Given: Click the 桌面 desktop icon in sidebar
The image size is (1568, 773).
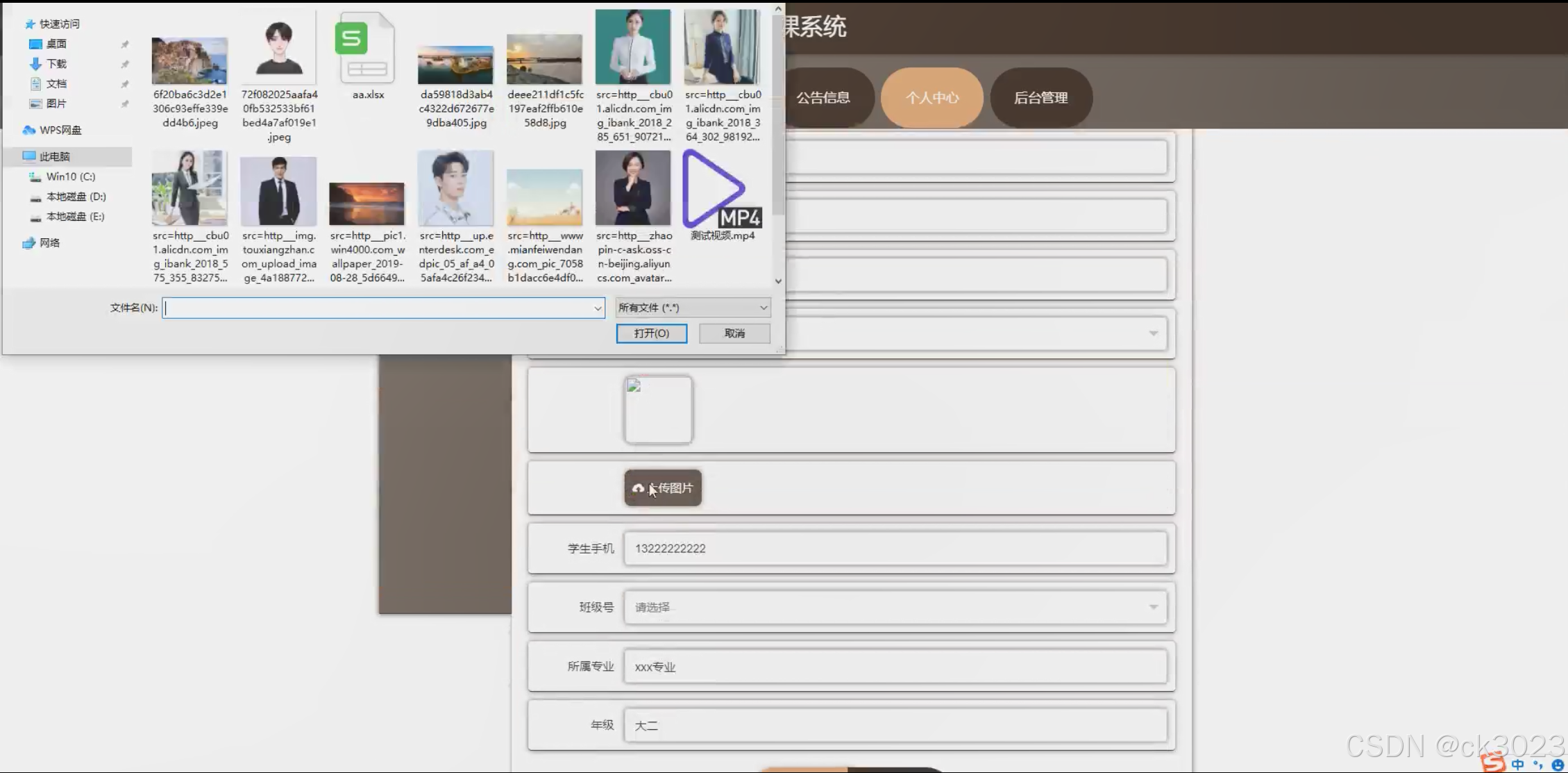Looking at the screenshot, I should (x=36, y=44).
